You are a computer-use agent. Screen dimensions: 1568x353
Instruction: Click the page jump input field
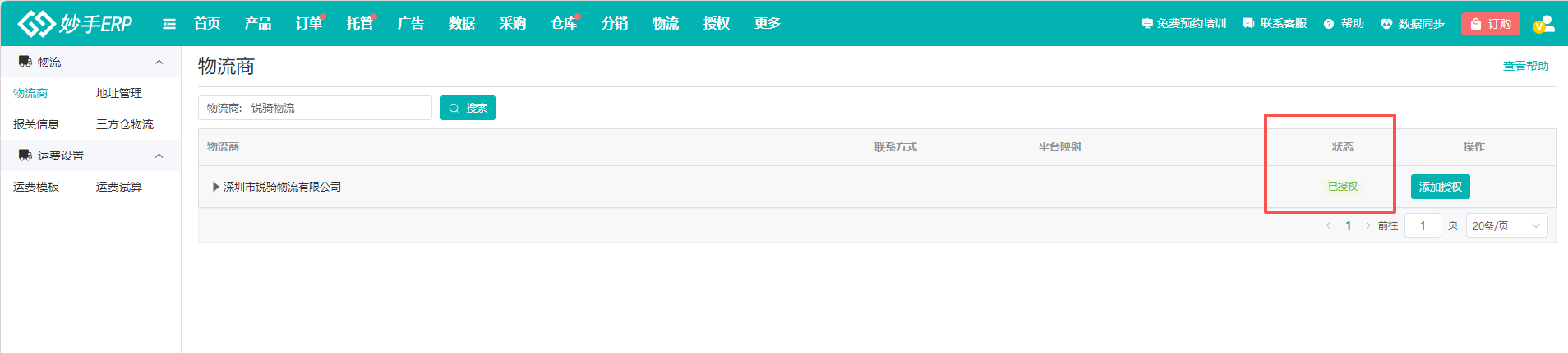1423,225
